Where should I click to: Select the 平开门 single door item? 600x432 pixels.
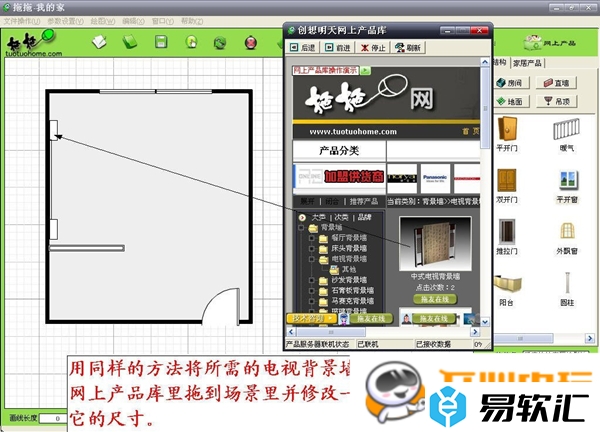pyautogui.click(x=507, y=134)
